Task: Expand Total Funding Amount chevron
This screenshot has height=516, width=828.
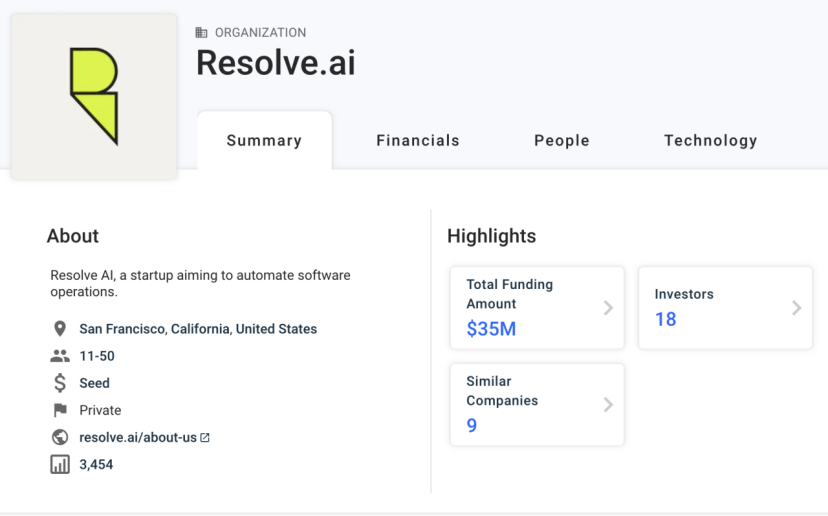Action: pos(608,308)
